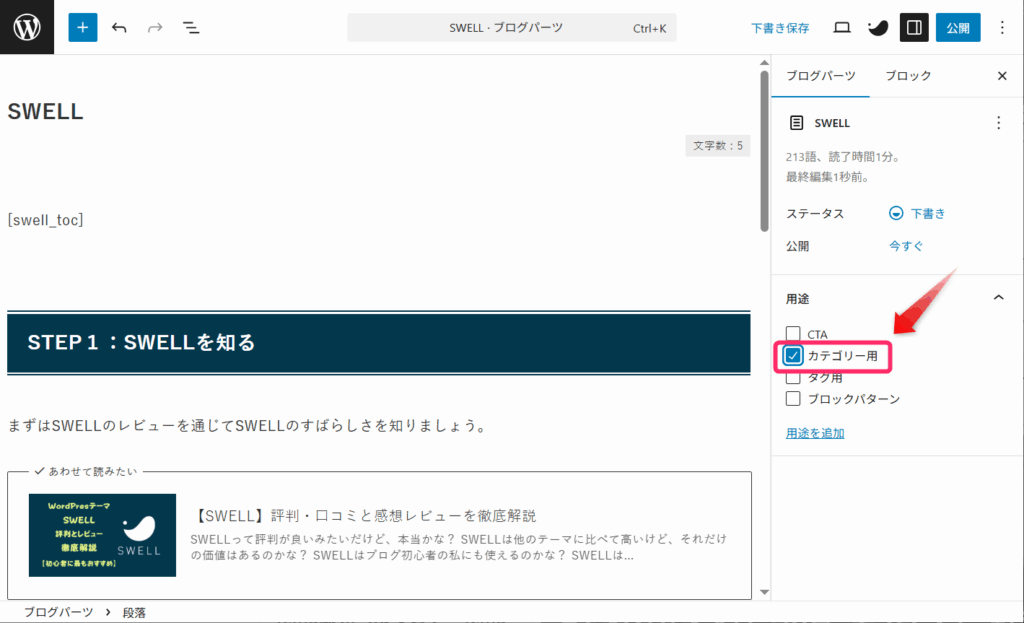Screen dimensions: 1024x623
Task: Select the [swell_toc] shortcode block
Action: (45, 220)
